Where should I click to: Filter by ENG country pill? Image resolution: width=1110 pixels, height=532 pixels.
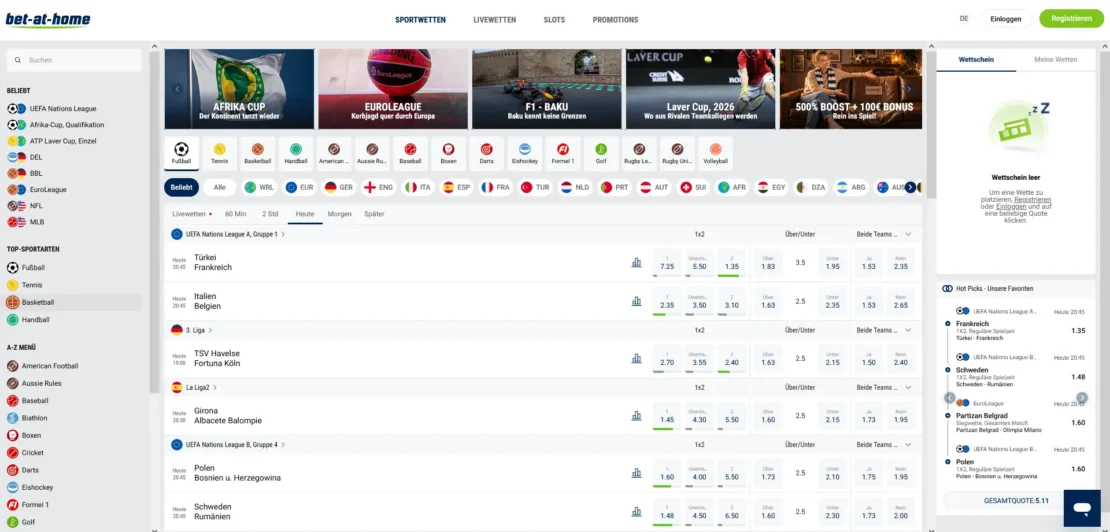379,187
